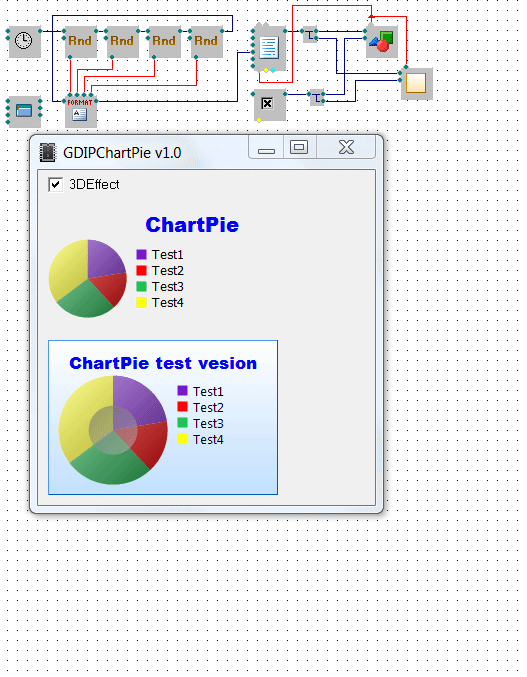Minimize the GDIPChartPie window
The height and width of the screenshot is (677, 527).
[266, 148]
